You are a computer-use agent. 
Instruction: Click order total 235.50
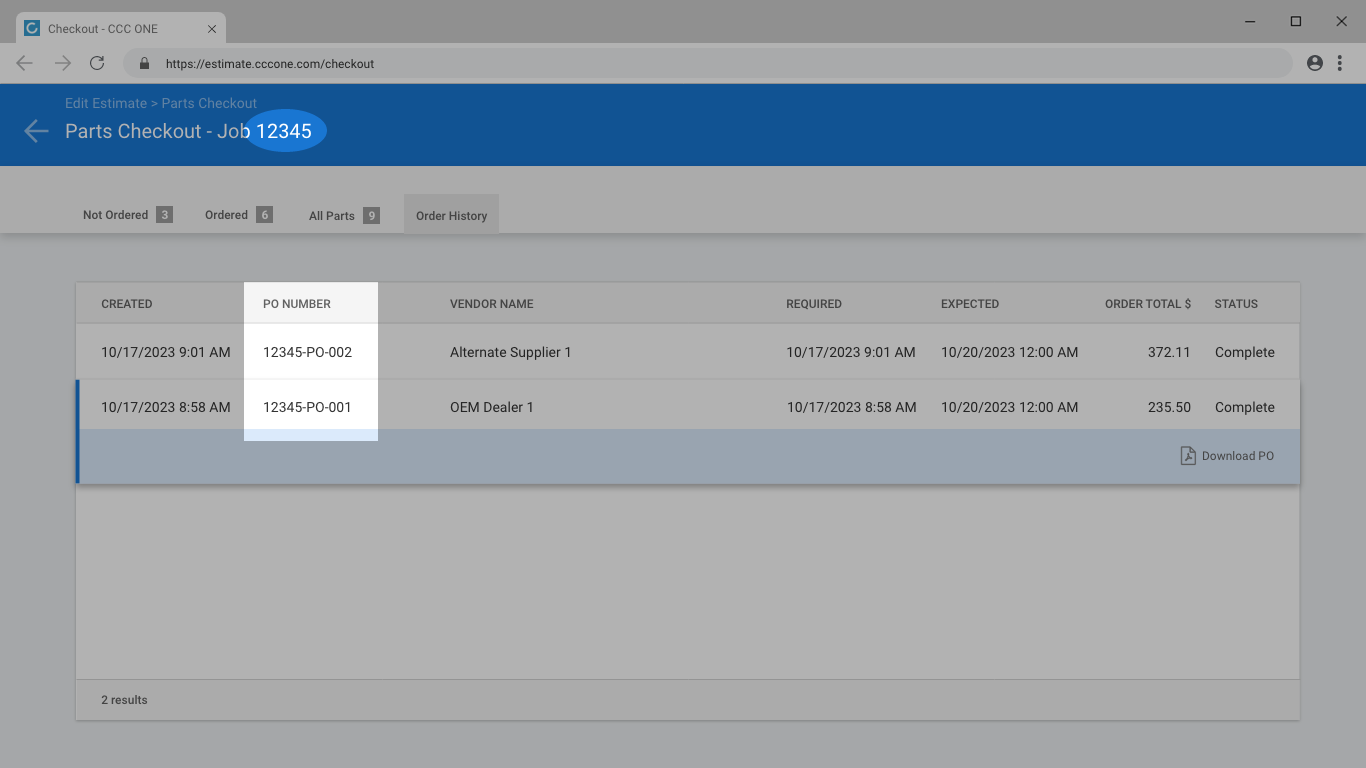[1169, 407]
